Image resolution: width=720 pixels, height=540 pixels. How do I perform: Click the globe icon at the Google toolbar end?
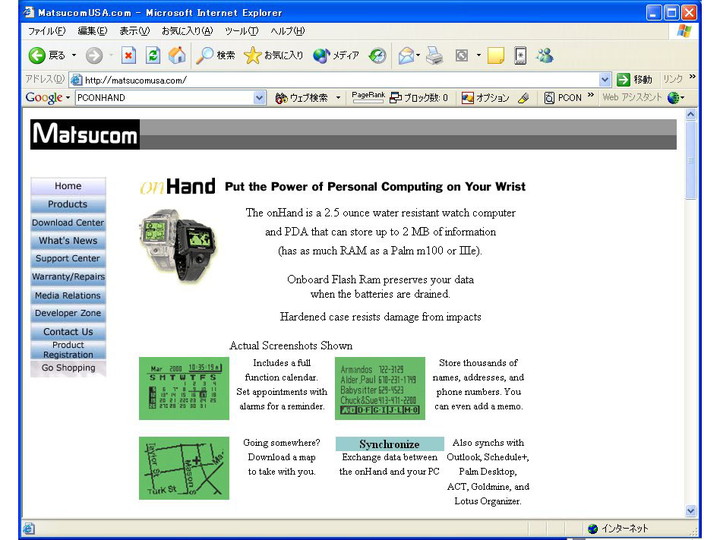click(673, 98)
